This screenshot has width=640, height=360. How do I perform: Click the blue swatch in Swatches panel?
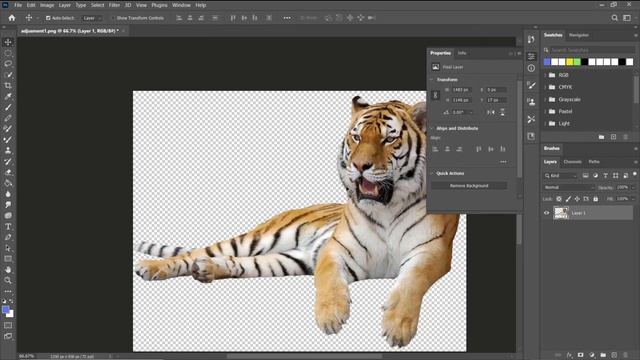point(547,62)
